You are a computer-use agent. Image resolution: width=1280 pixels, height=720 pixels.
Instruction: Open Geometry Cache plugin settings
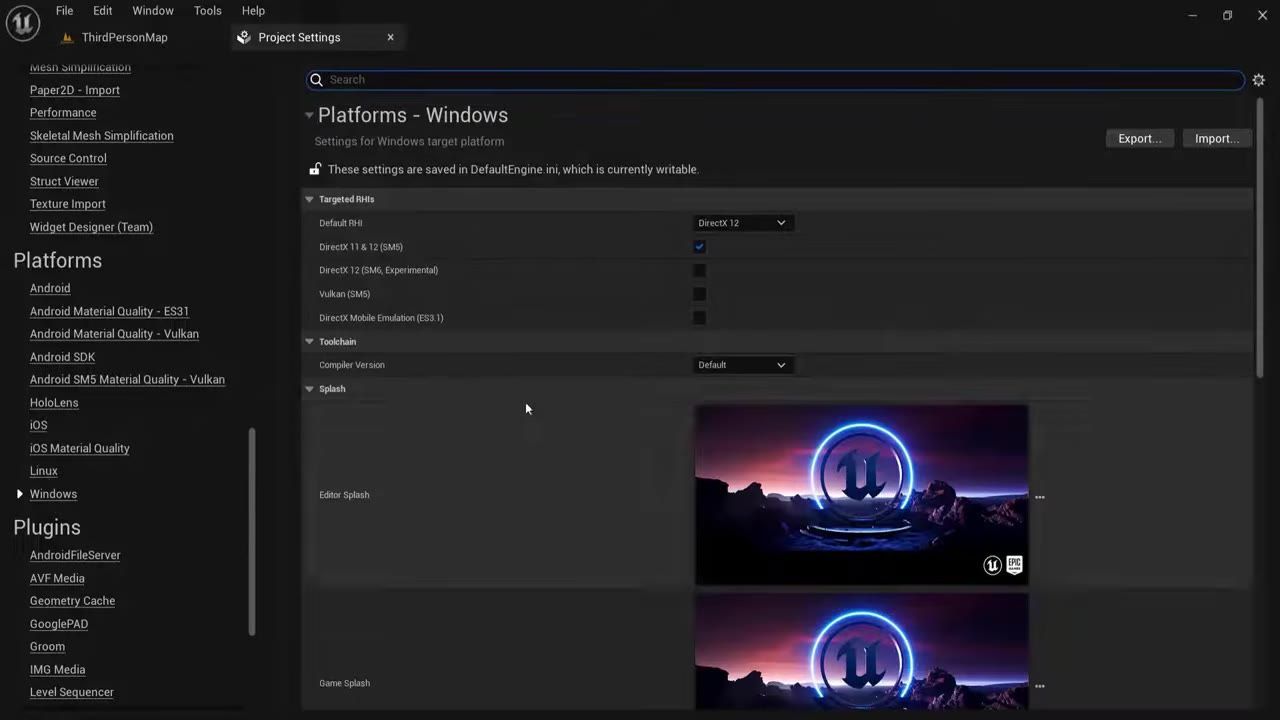point(72,601)
